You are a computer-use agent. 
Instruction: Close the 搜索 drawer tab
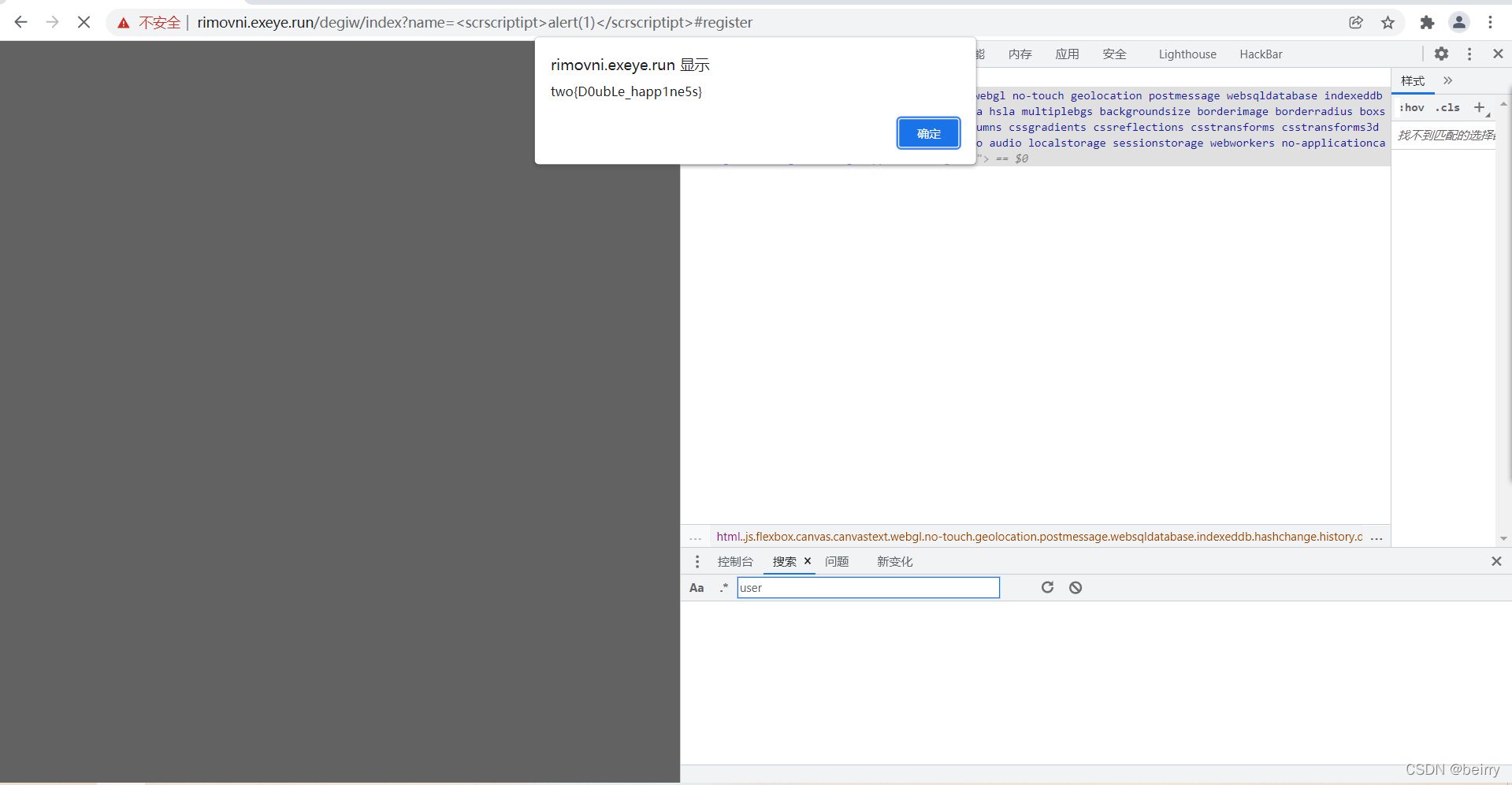[x=808, y=561]
